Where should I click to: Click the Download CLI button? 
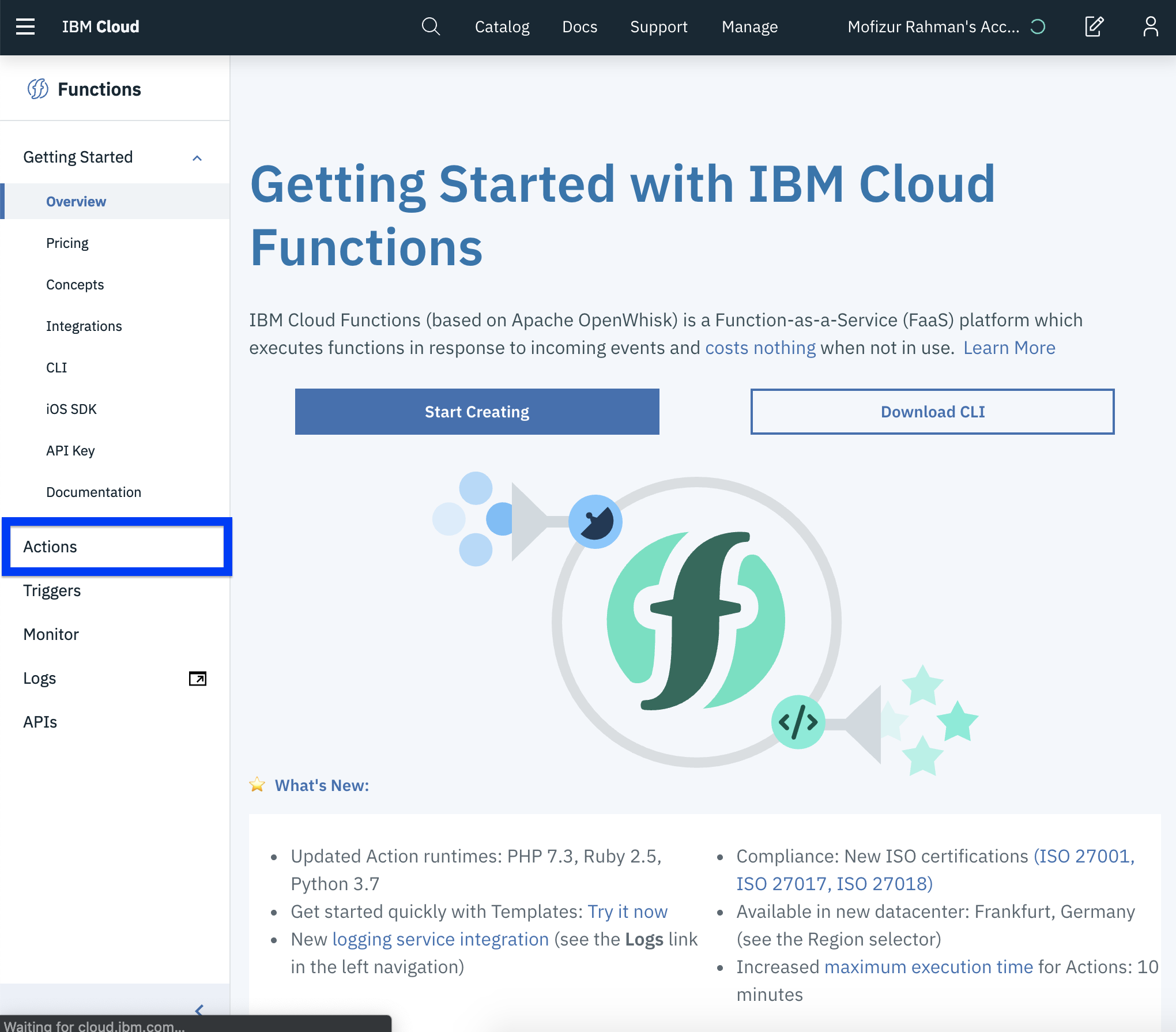click(x=932, y=412)
